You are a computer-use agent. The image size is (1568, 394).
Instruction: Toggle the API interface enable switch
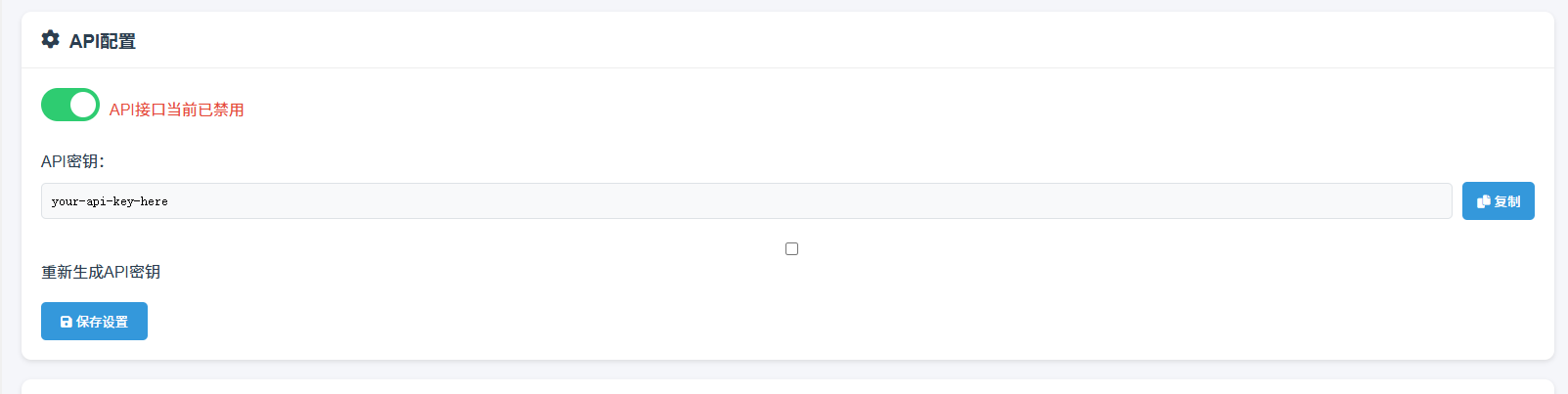70,105
